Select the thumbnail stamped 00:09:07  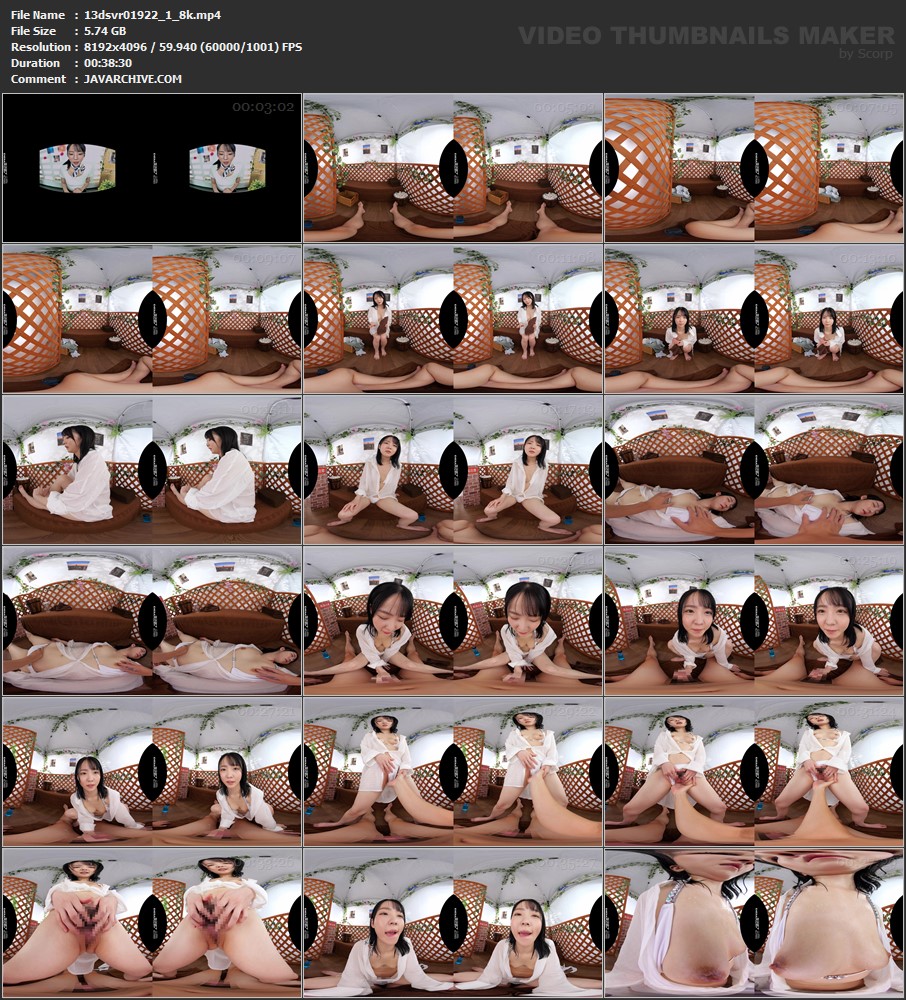point(152,319)
